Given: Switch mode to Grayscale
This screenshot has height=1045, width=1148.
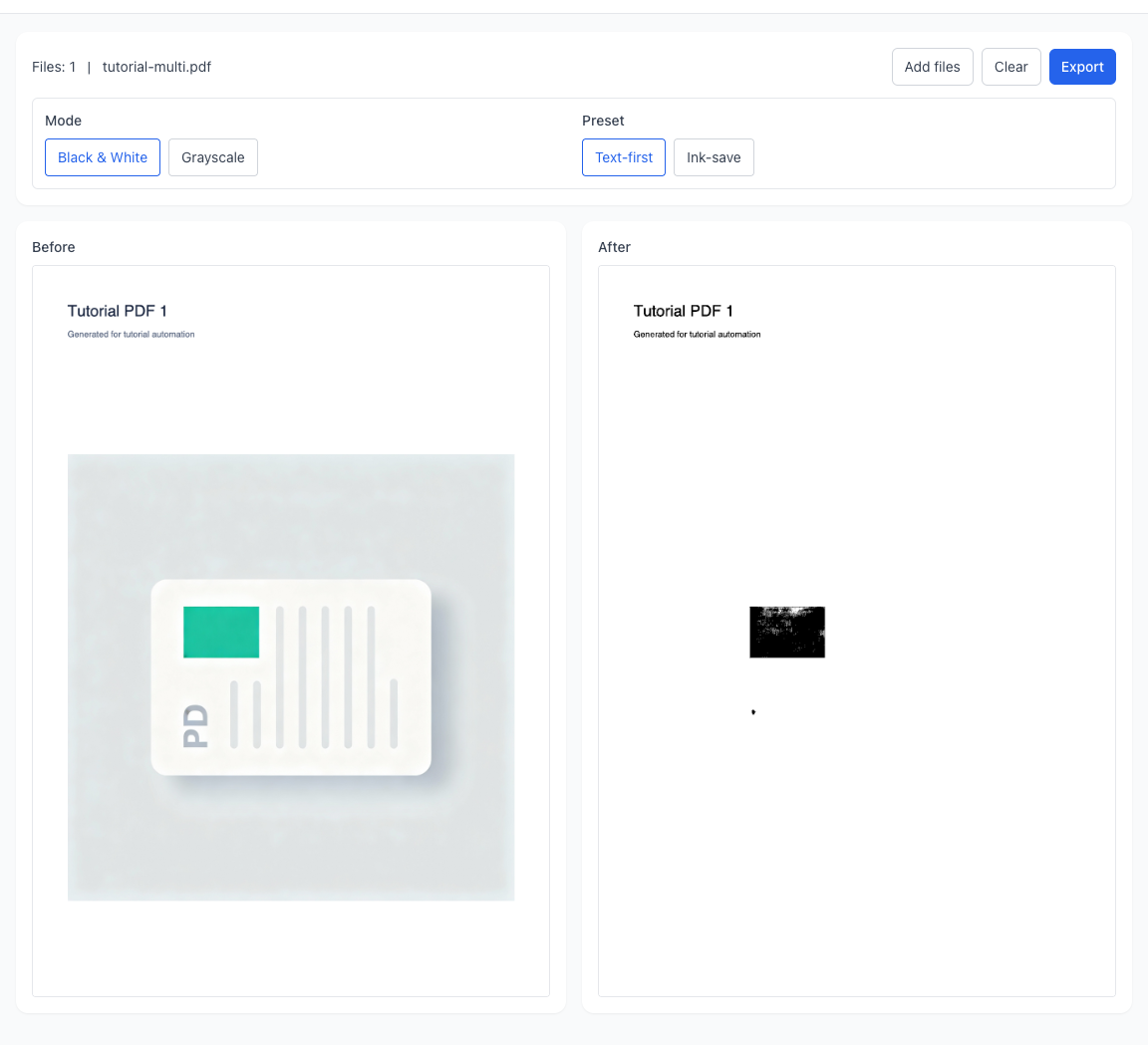Looking at the screenshot, I should (x=212, y=157).
